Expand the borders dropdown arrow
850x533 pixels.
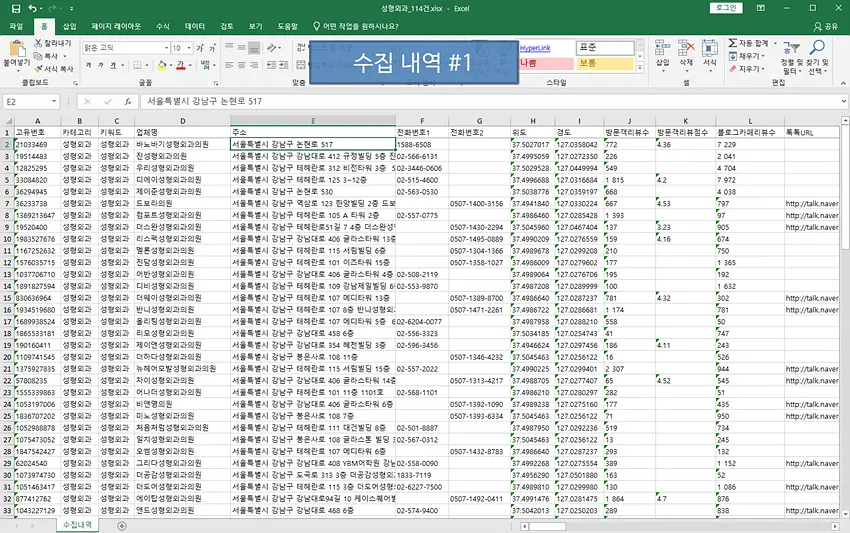tap(147, 65)
